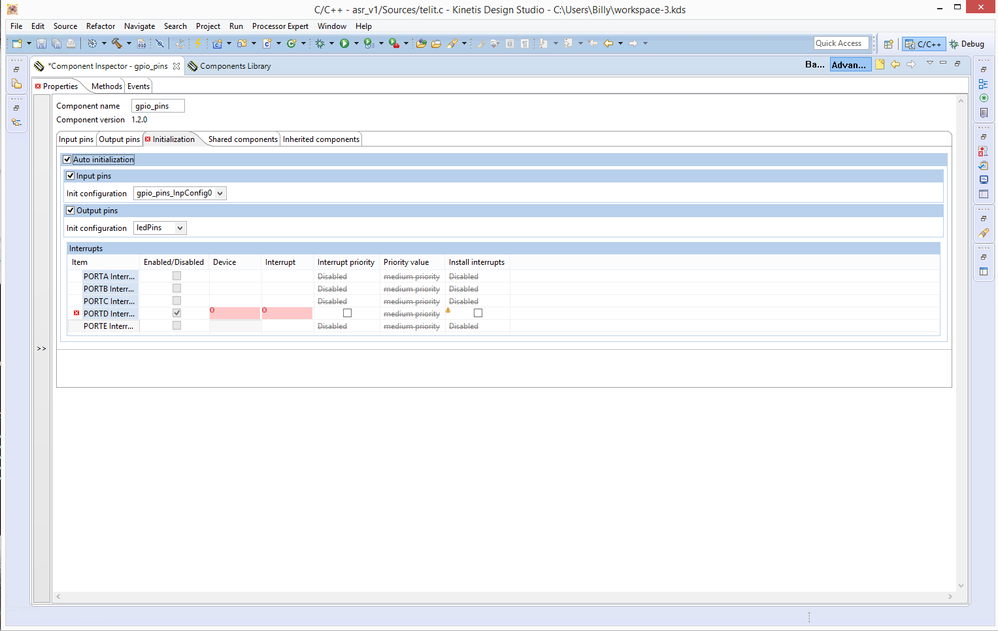Toggle the Auto initialization checkbox
Screen dimensions: 998x631
tap(67, 159)
